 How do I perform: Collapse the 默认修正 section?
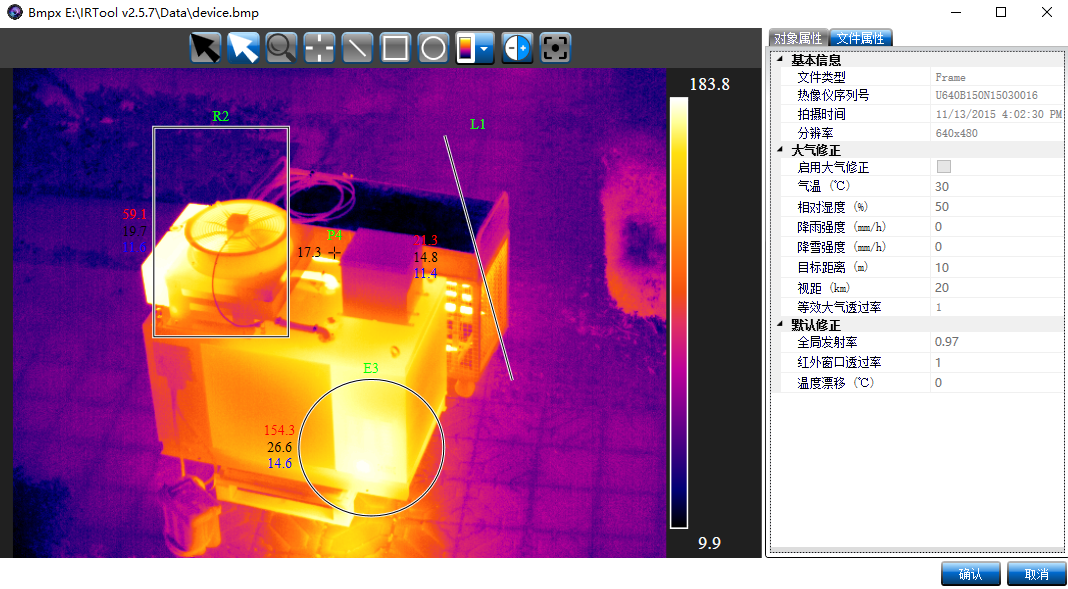click(781, 325)
